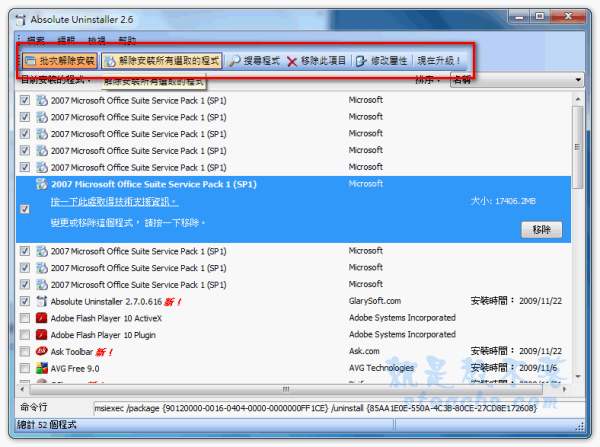Click the vertical scrollbar down arrow

click(x=578, y=377)
